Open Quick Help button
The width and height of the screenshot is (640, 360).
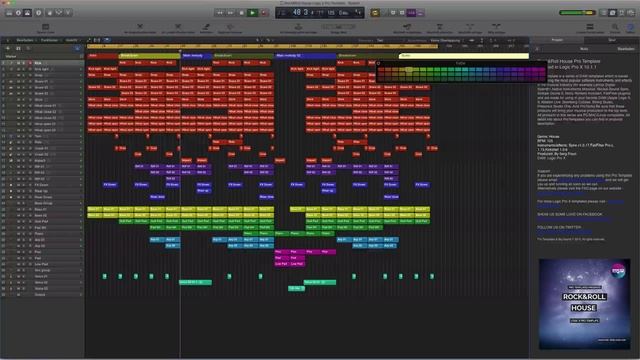point(39,13)
